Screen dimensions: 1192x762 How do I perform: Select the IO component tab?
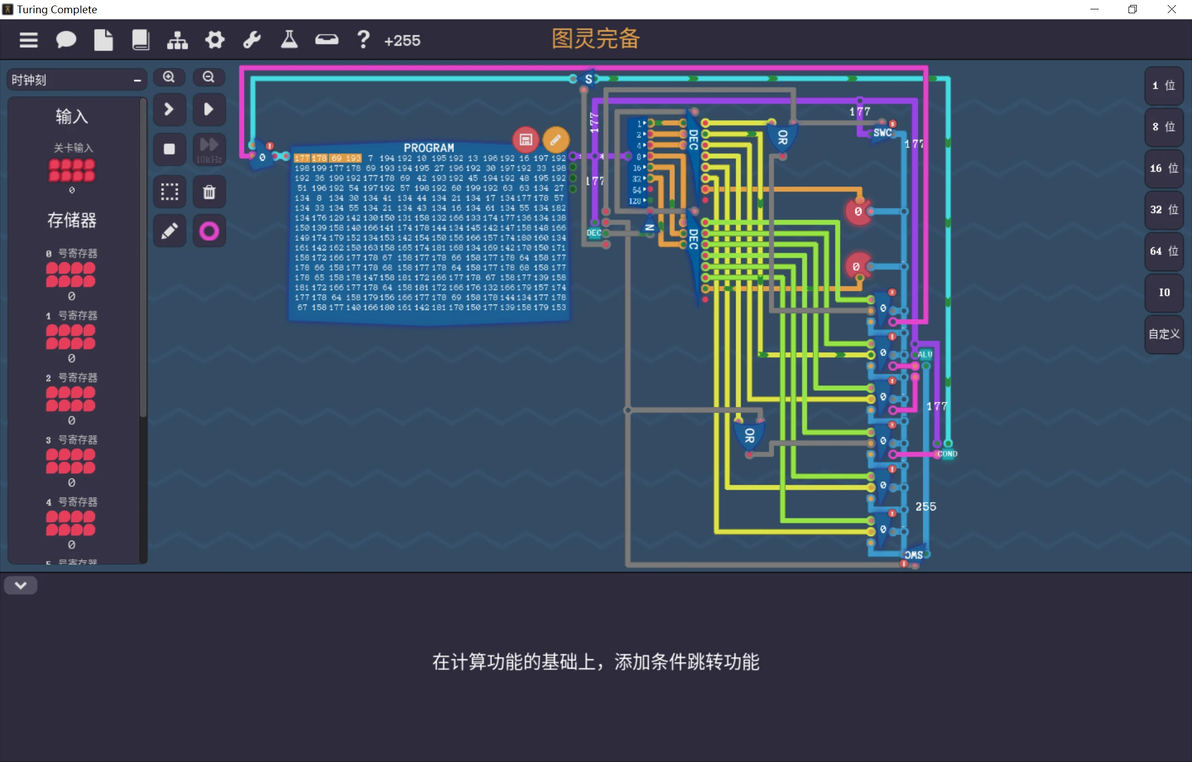point(1164,292)
